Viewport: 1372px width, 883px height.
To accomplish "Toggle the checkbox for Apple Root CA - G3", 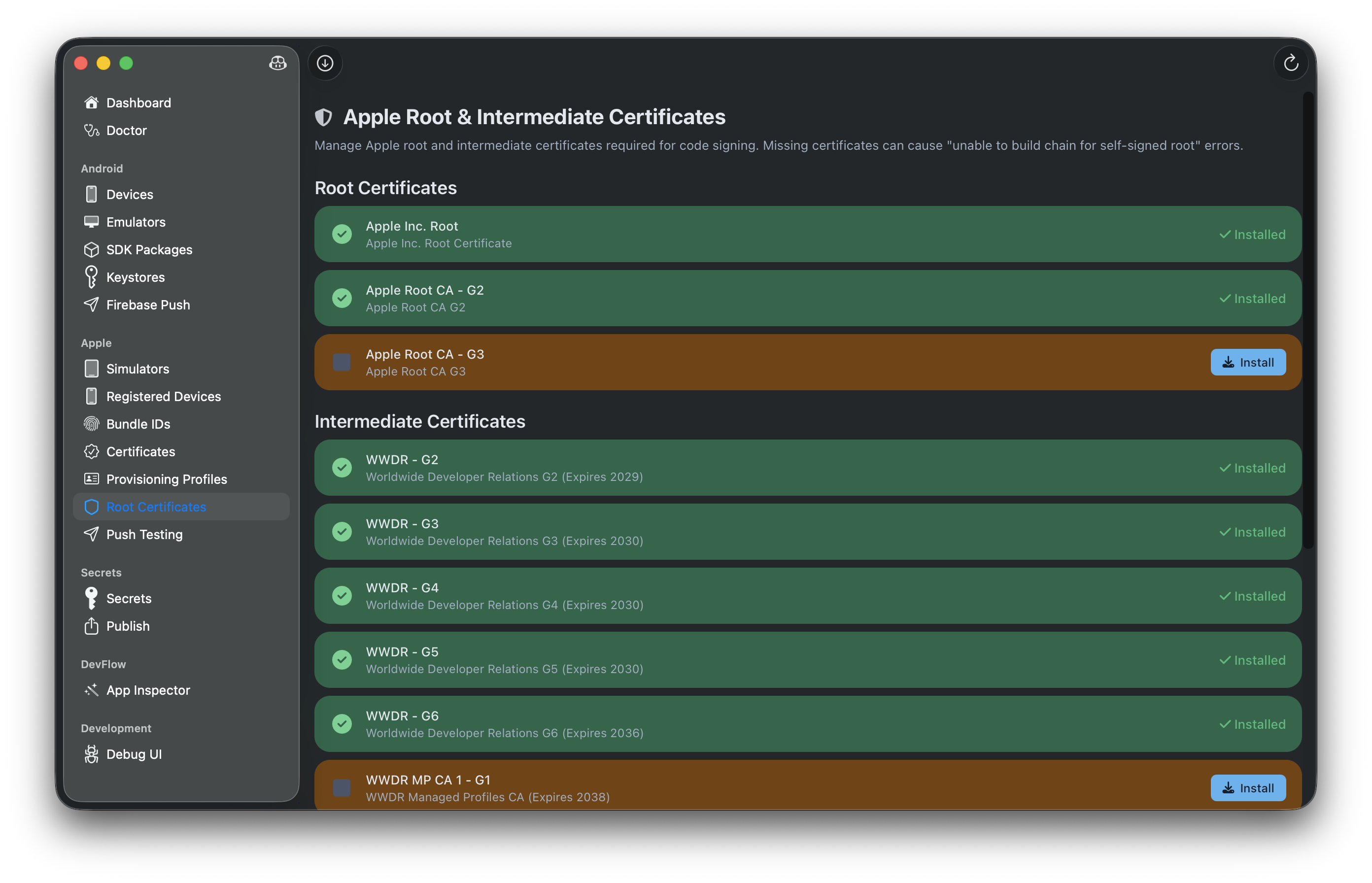I will (343, 362).
